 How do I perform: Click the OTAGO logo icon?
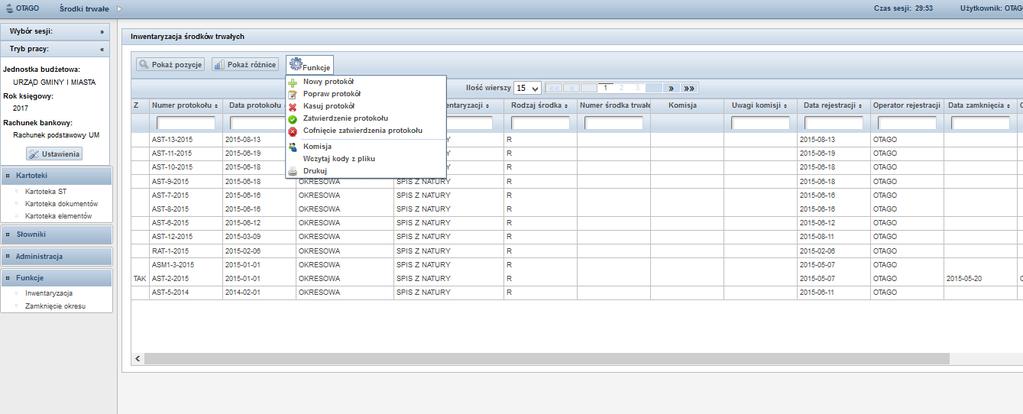point(8,8)
